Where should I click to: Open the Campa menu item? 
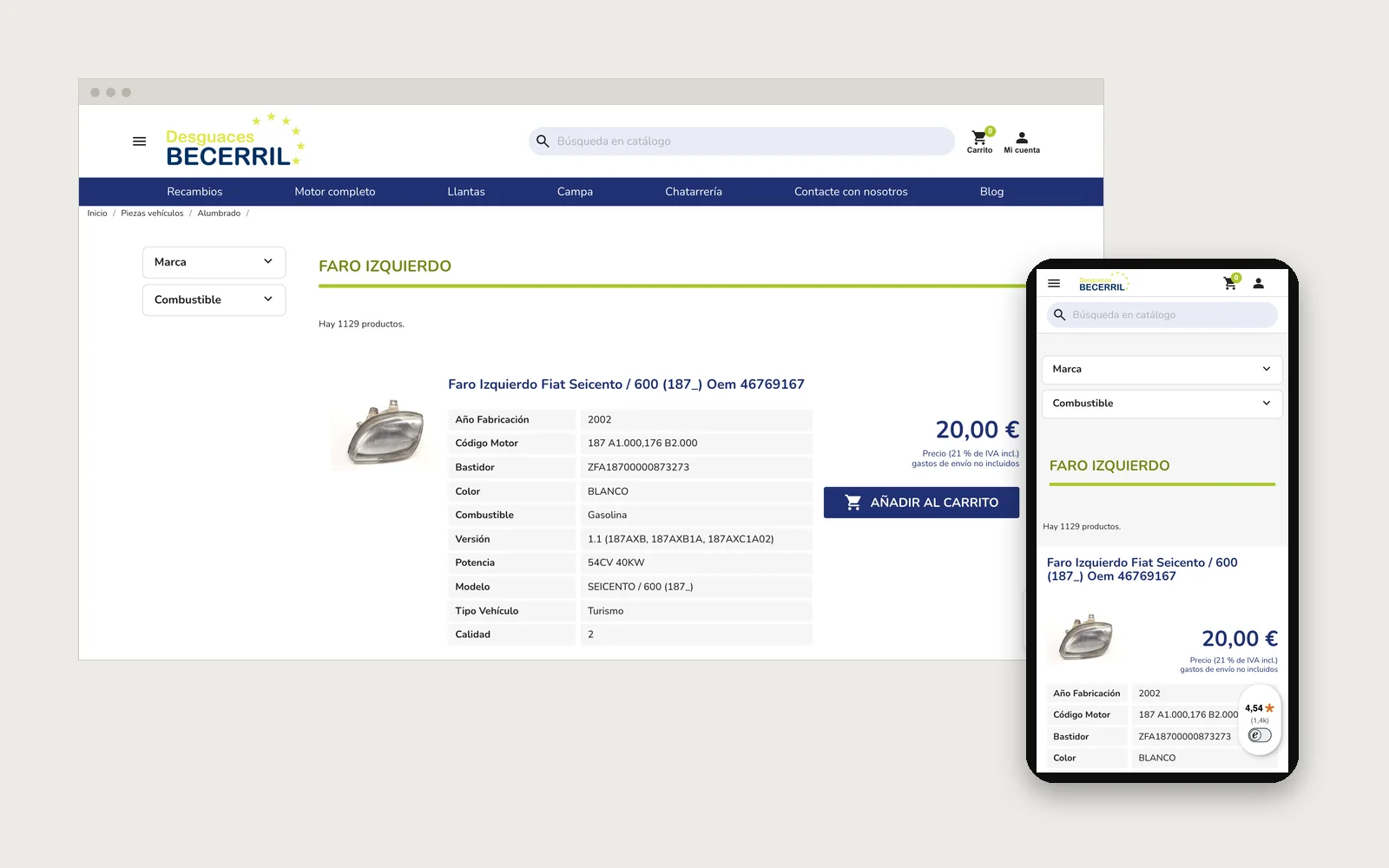(575, 192)
